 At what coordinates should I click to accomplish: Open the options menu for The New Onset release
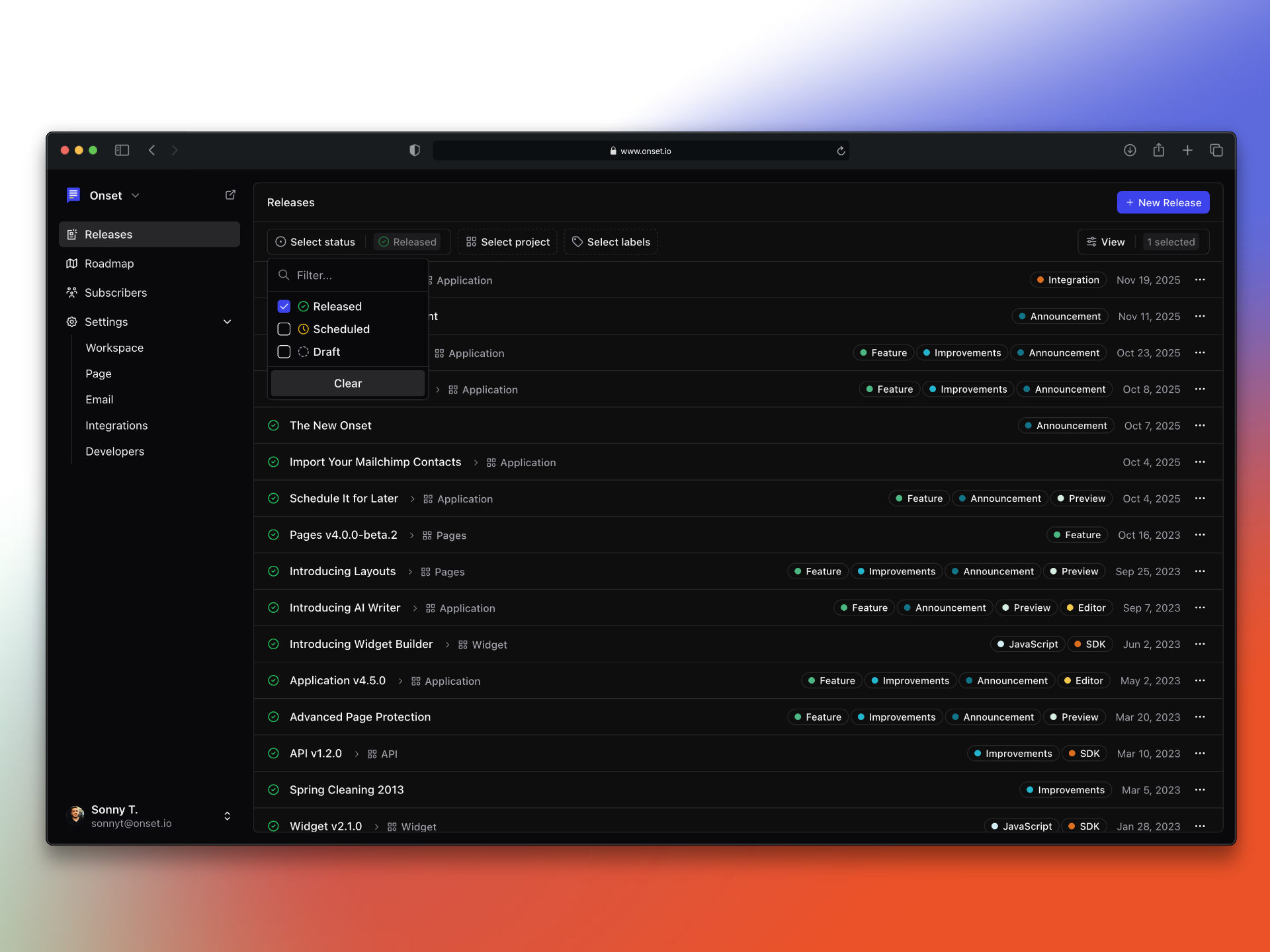pyautogui.click(x=1201, y=426)
